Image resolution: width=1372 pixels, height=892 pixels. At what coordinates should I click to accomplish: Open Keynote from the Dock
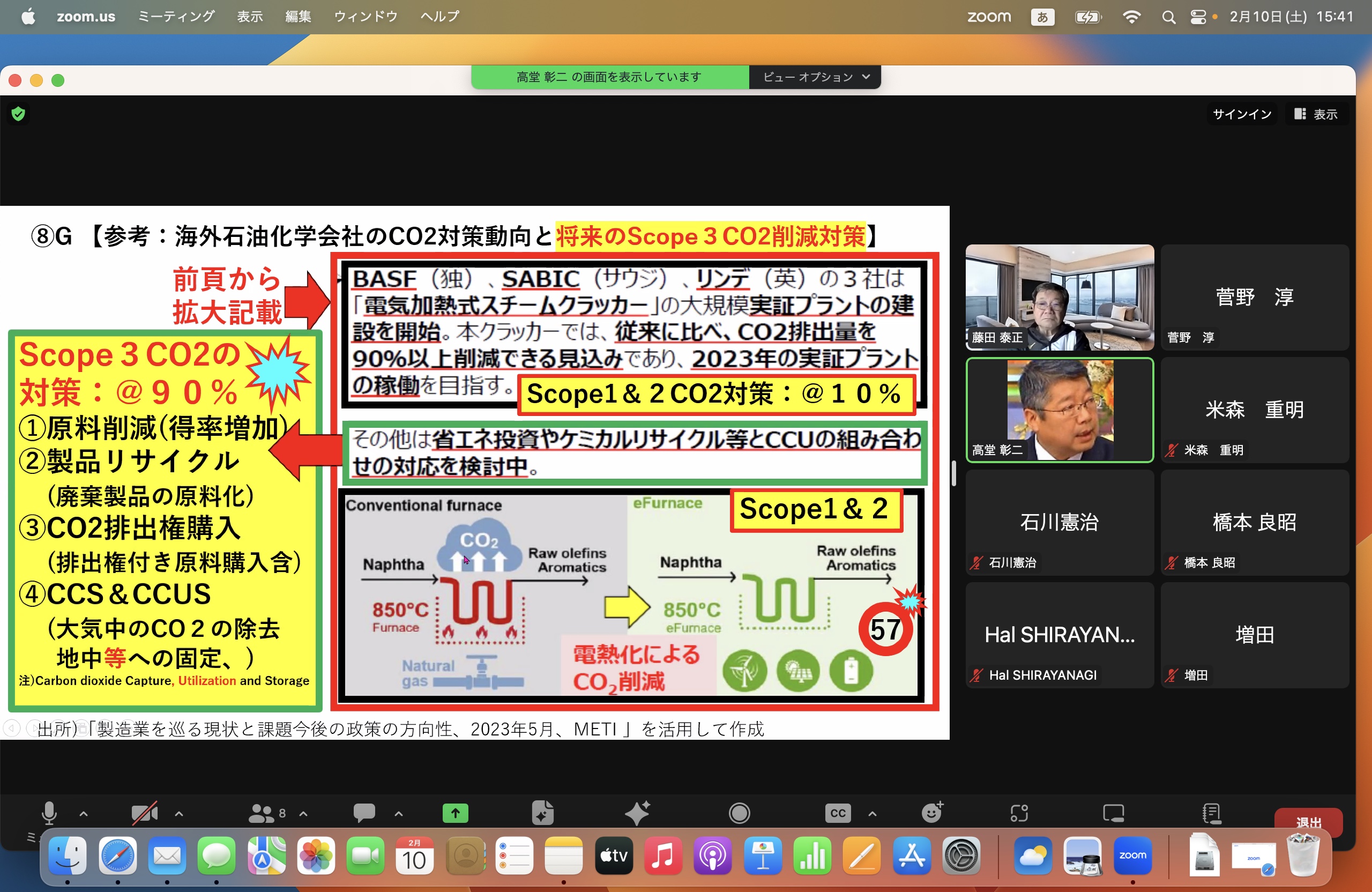pos(762,855)
